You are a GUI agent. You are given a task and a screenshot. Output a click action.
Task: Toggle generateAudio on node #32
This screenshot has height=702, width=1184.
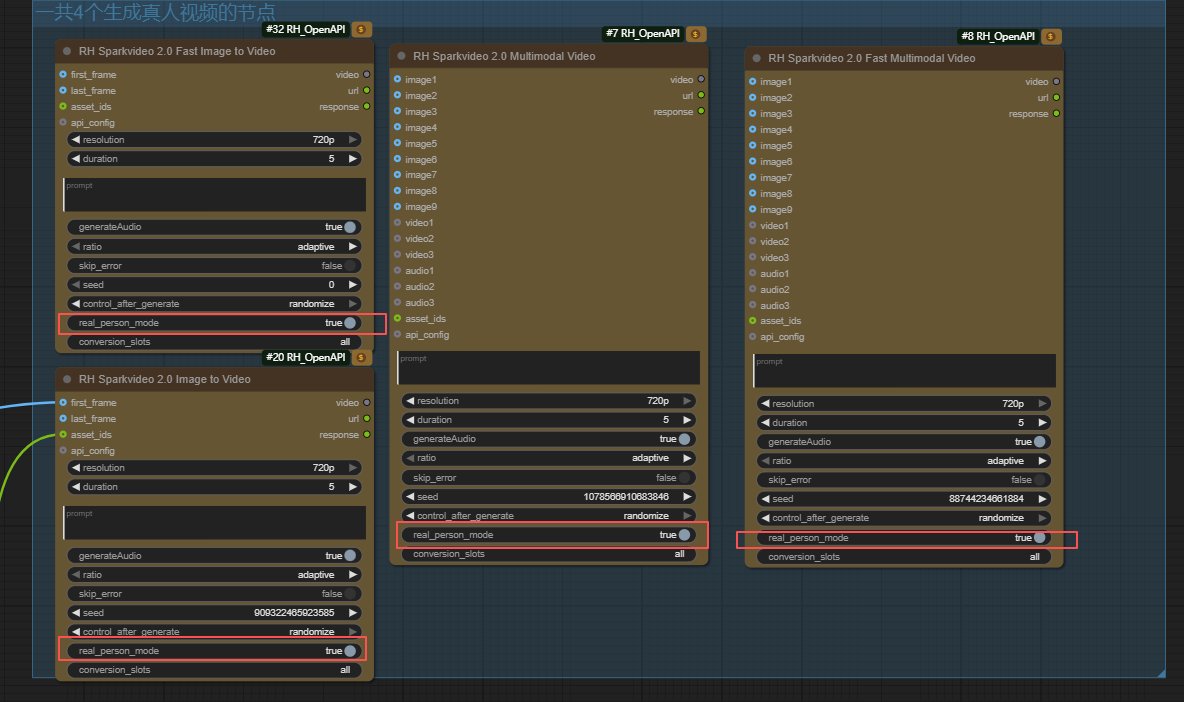pos(214,227)
